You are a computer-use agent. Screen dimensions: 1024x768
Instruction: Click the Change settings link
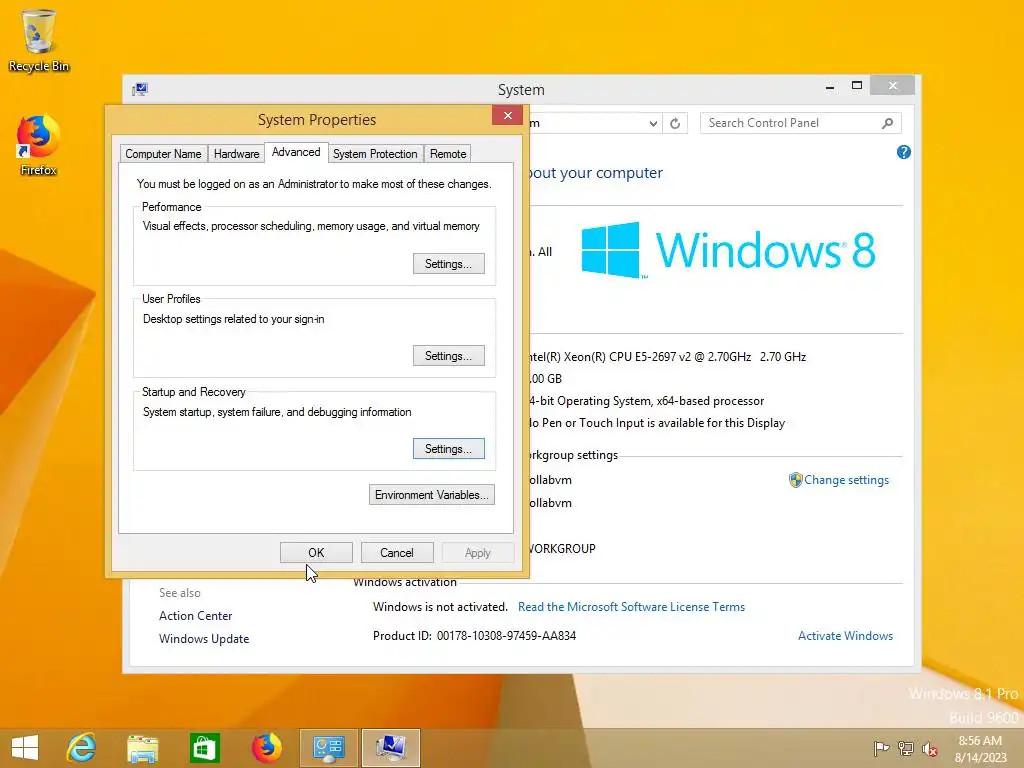(846, 480)
